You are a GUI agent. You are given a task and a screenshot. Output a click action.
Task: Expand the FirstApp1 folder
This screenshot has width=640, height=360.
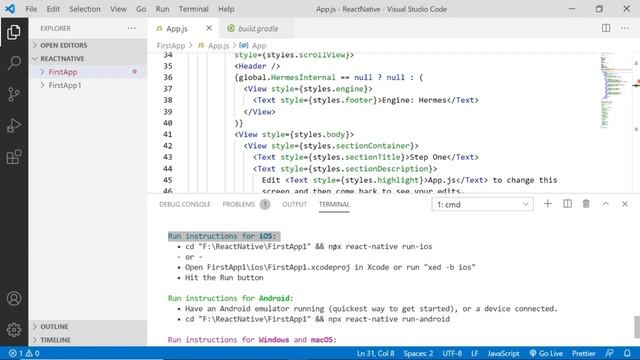pyautogui.click(x=89, y=85)
